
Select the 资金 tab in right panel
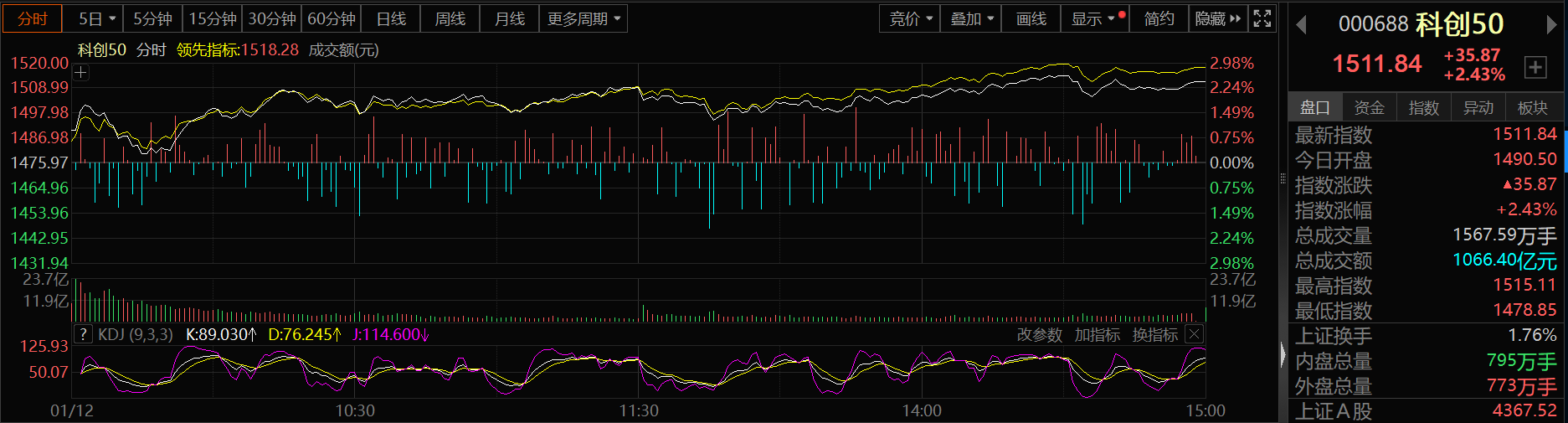(x=1369, y=107)
